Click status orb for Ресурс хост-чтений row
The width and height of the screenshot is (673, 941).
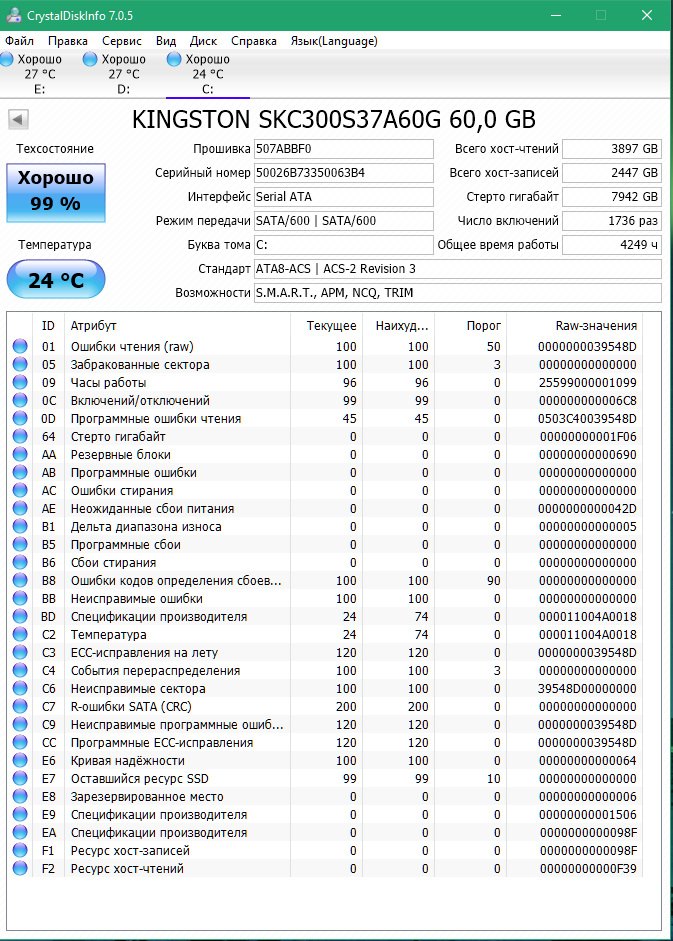(x=20, y=868)
